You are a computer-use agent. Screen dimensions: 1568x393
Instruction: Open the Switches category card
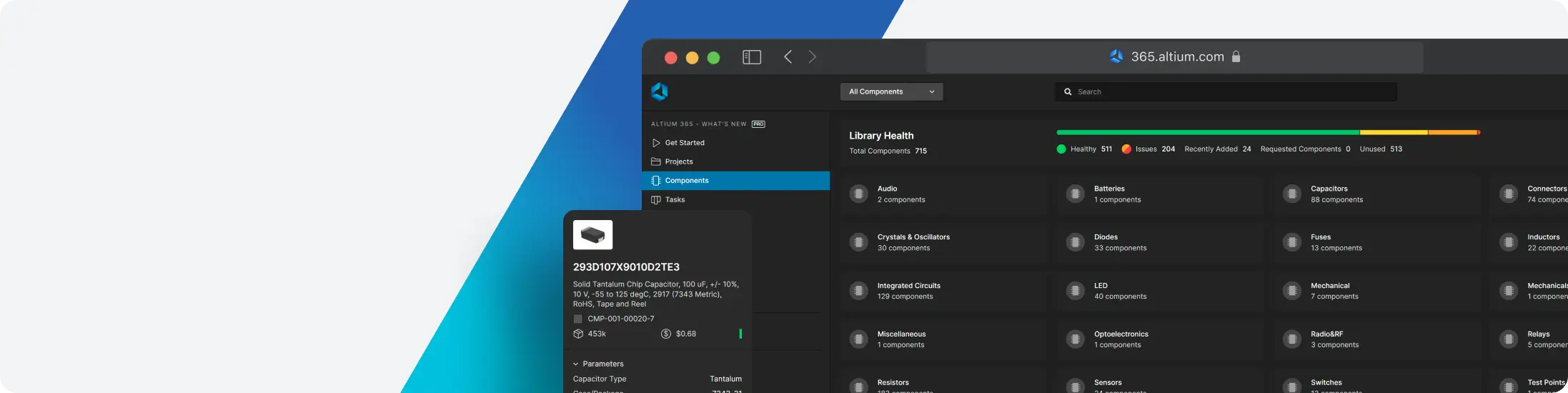(1376, 380)
